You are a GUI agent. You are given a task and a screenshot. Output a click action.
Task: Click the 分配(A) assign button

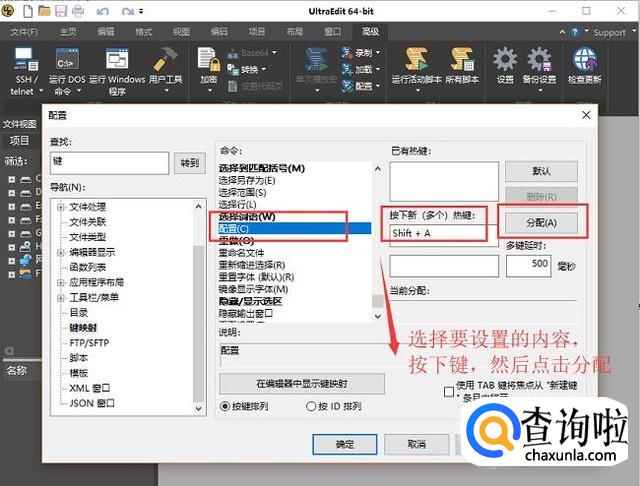pos(541,223)
